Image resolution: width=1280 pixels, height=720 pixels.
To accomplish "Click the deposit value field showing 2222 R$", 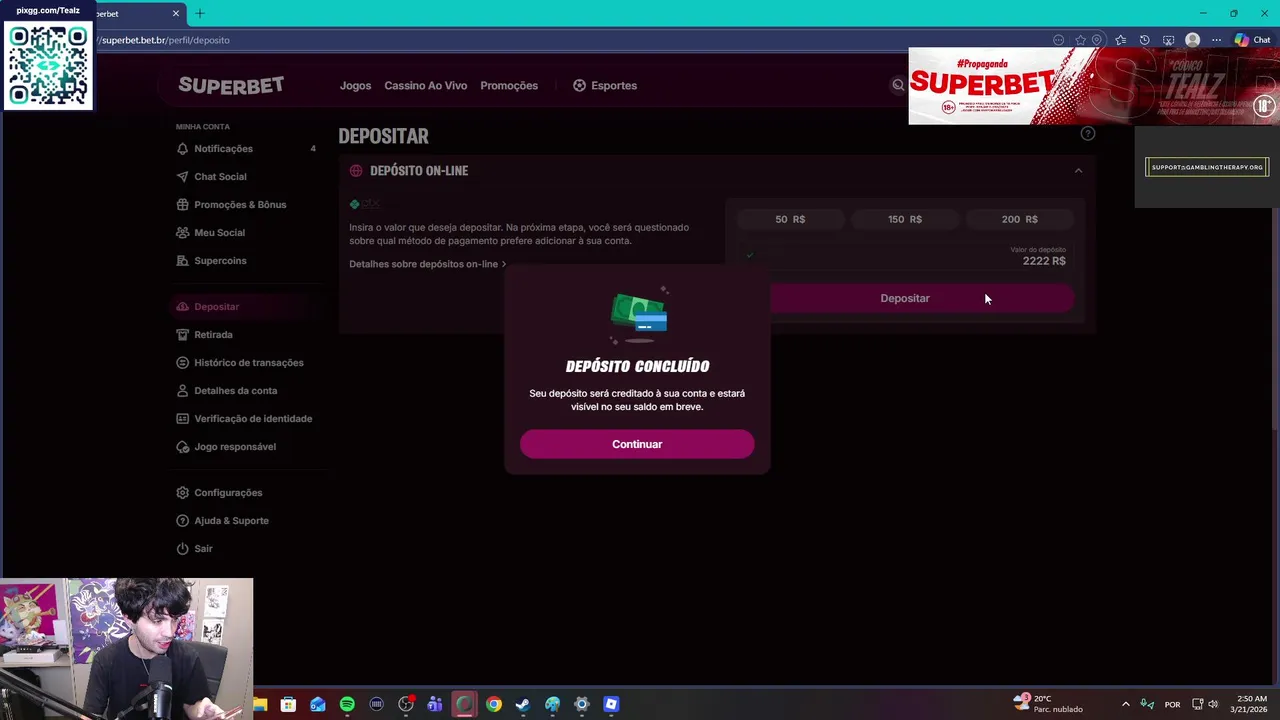I will 905,256.
